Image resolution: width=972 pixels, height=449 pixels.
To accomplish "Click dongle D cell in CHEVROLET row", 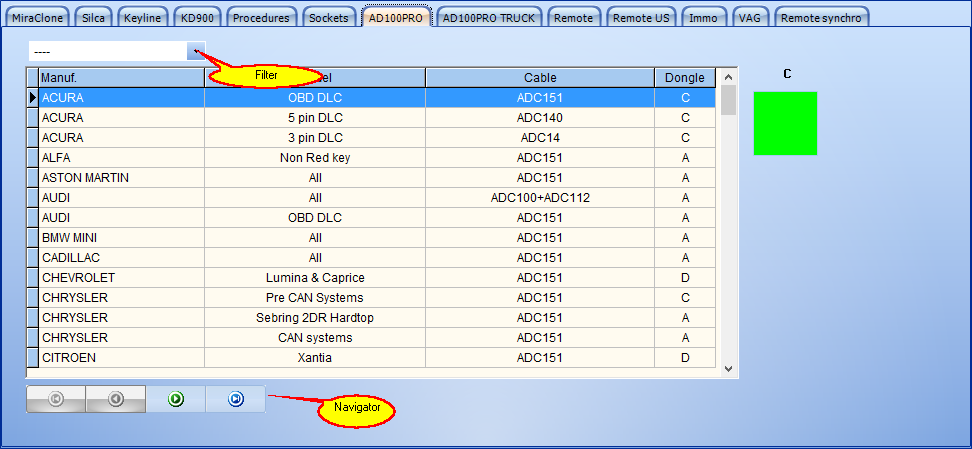I will tap(685, 278).
